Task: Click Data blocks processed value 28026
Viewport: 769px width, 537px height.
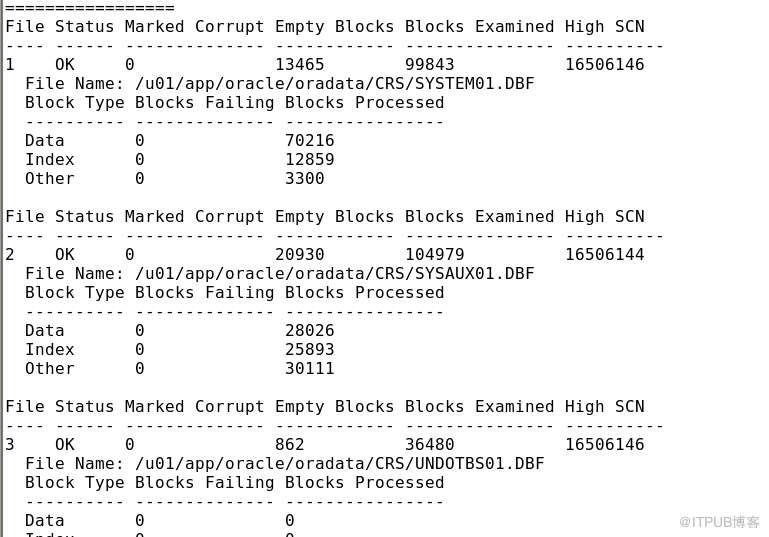Action: click(309, 331)
